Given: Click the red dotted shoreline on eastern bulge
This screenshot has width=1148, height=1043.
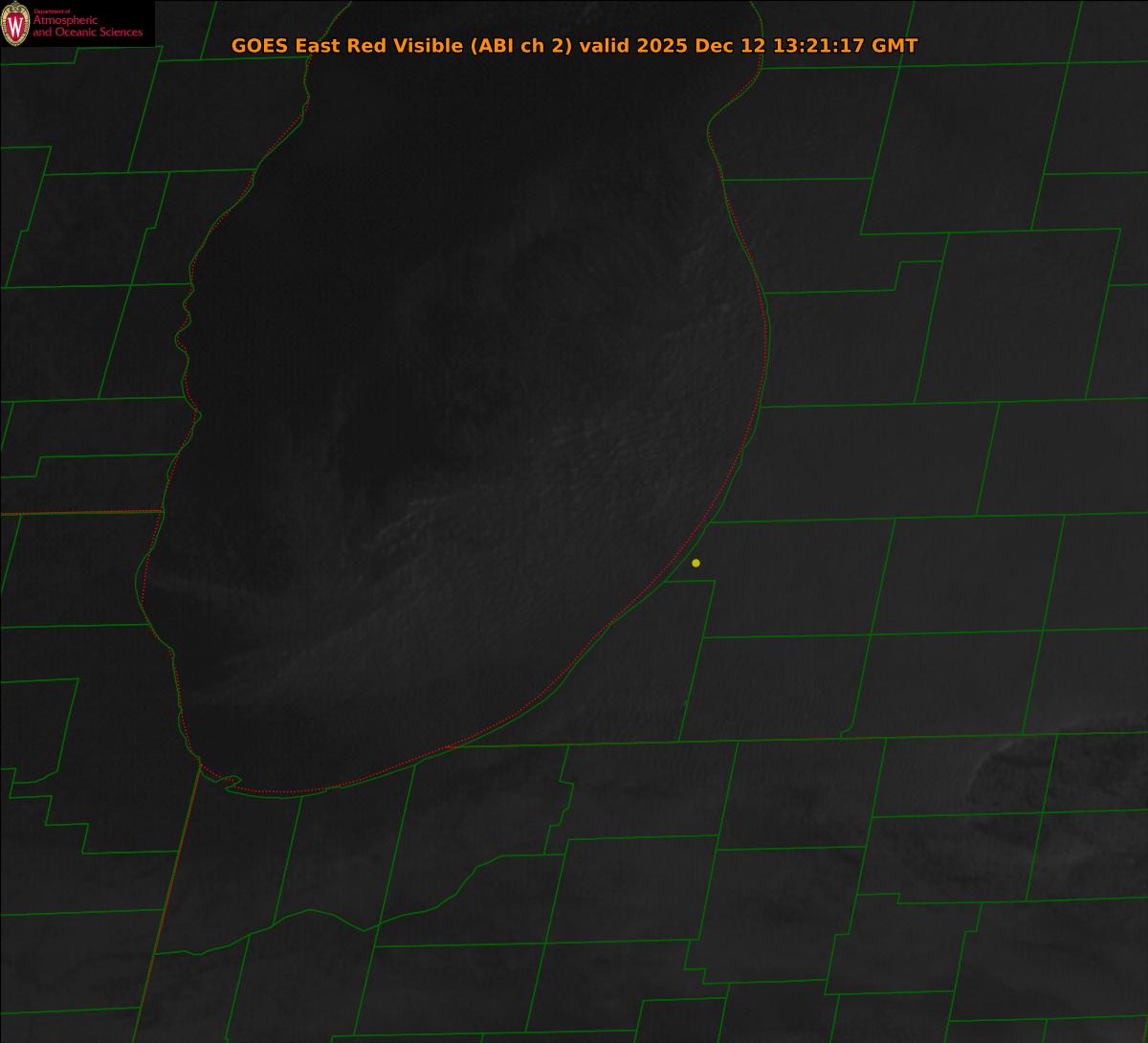Looking at the screenshot, I should coord(764,335).
